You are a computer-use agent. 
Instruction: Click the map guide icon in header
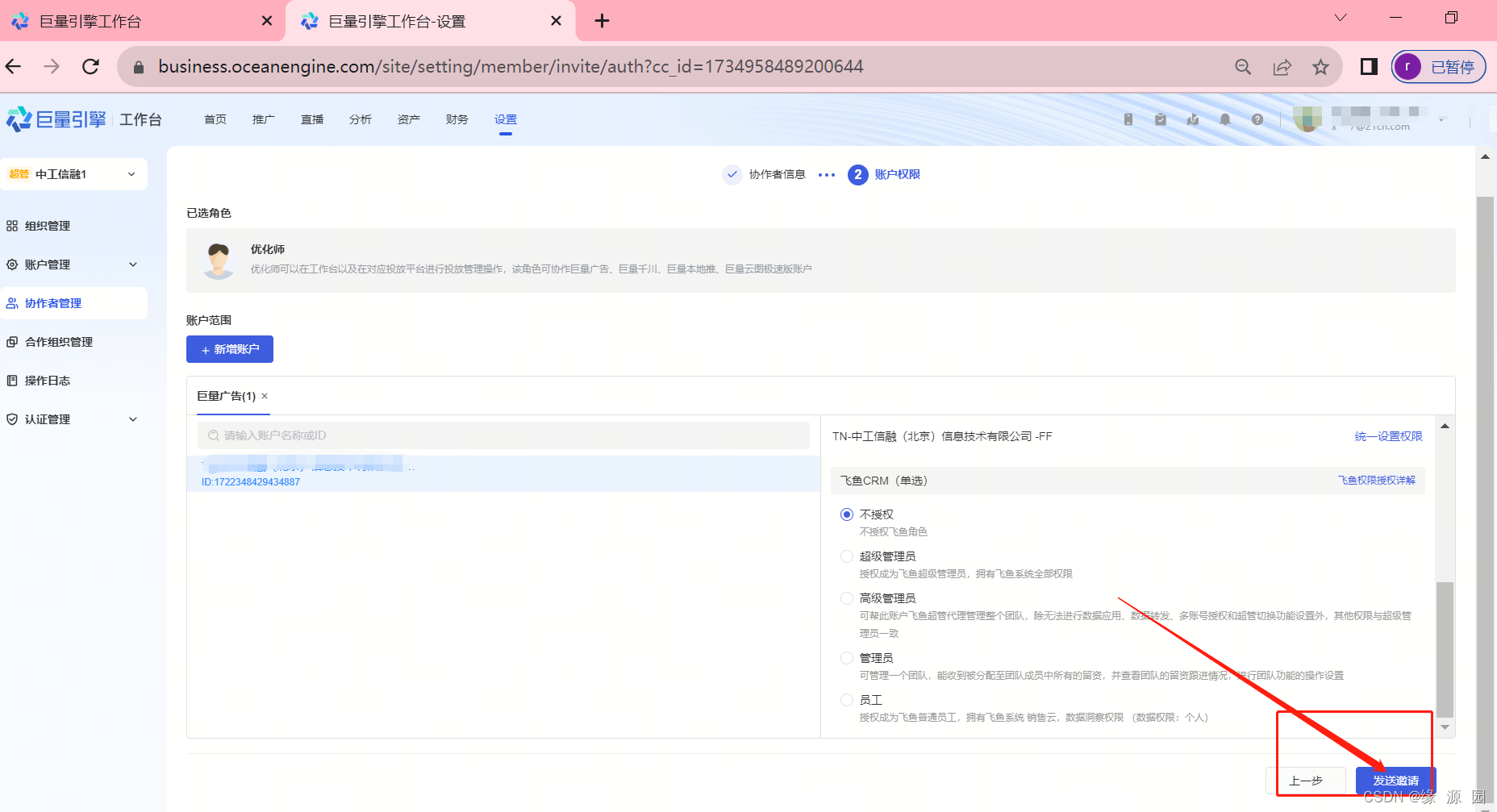(x=1193, y=119)
